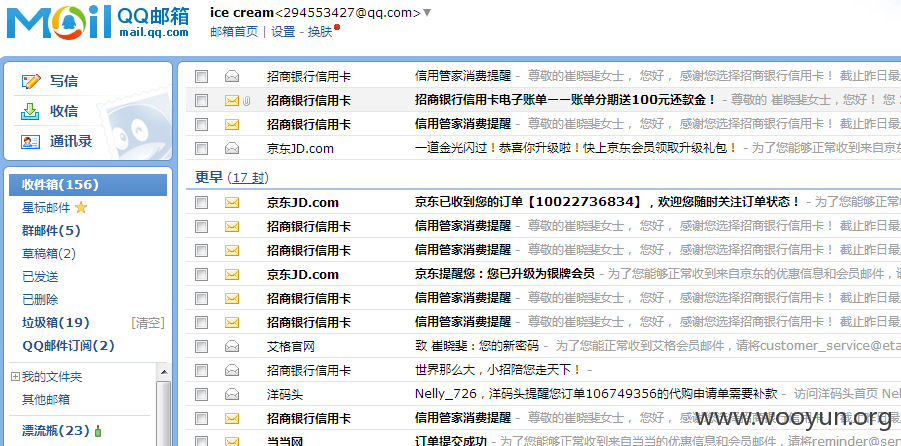Viewport: 901px width, 446px height.
Task: Open 通讯录 address book
Action: (71, 141)
